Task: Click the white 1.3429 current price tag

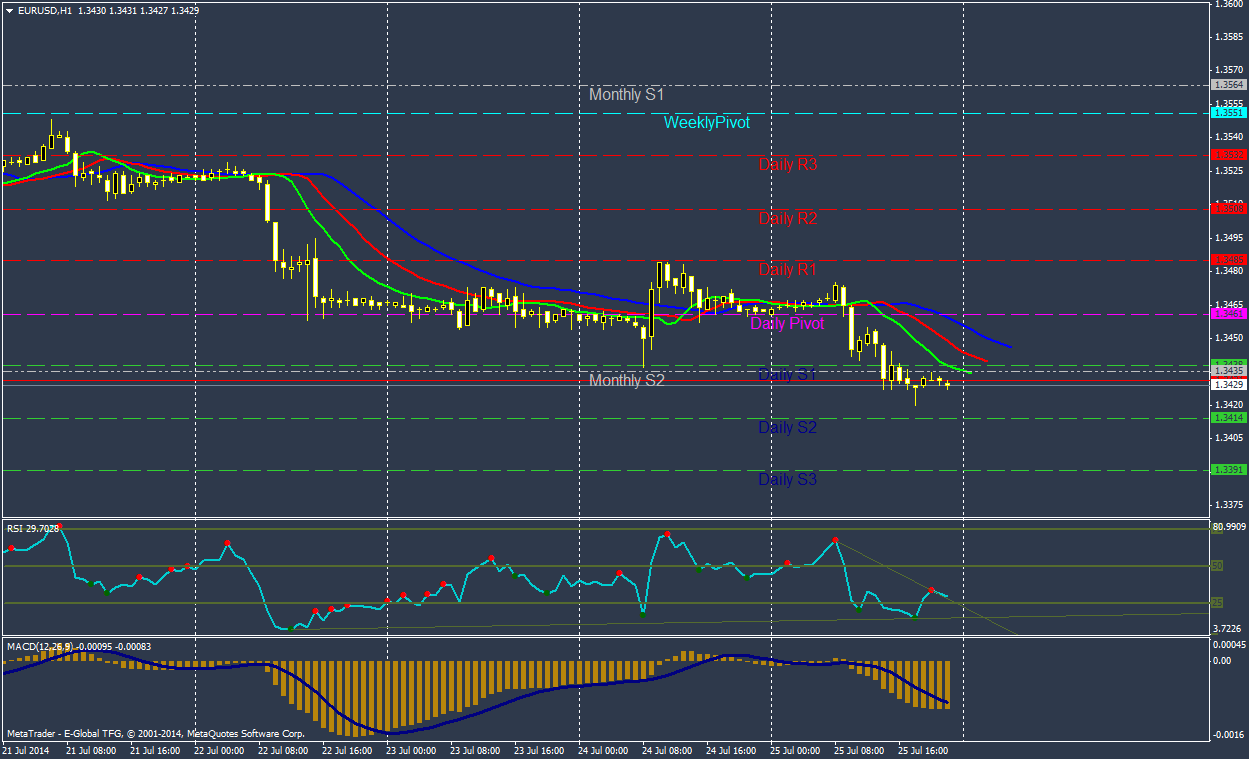Action: 1227,384
